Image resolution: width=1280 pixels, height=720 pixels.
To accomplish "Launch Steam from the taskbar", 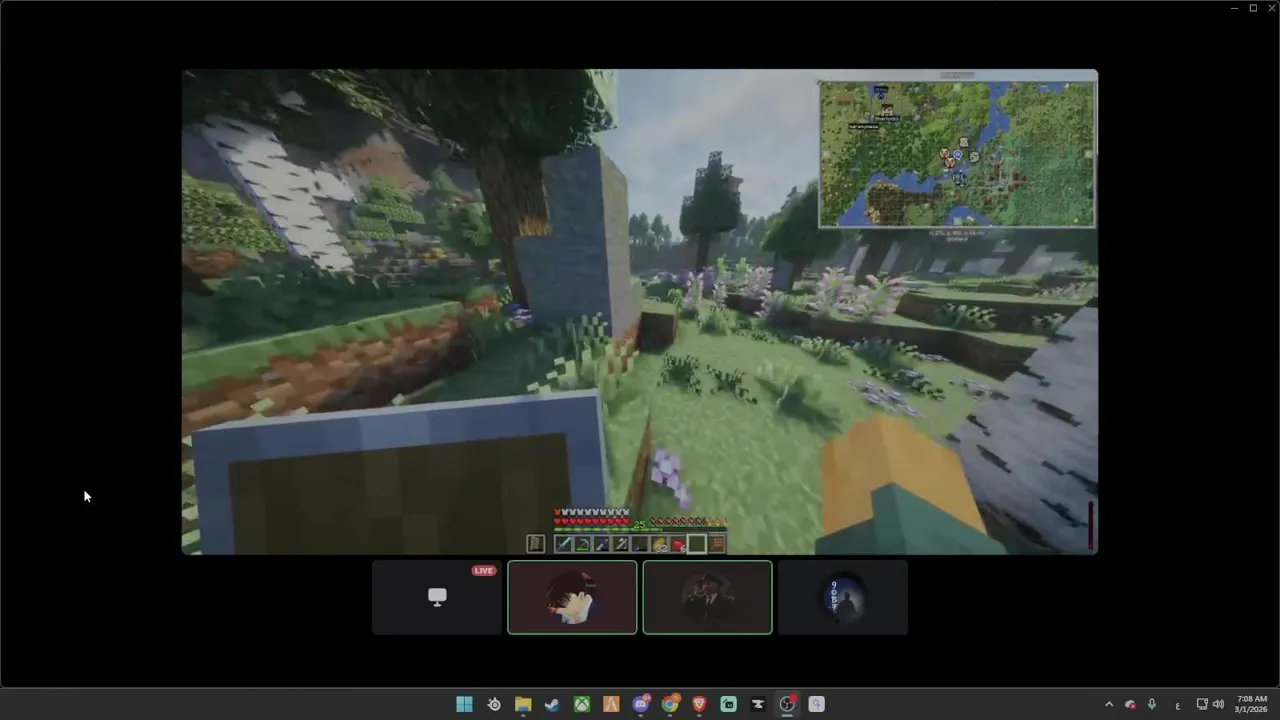I will [x=552, y=704].
